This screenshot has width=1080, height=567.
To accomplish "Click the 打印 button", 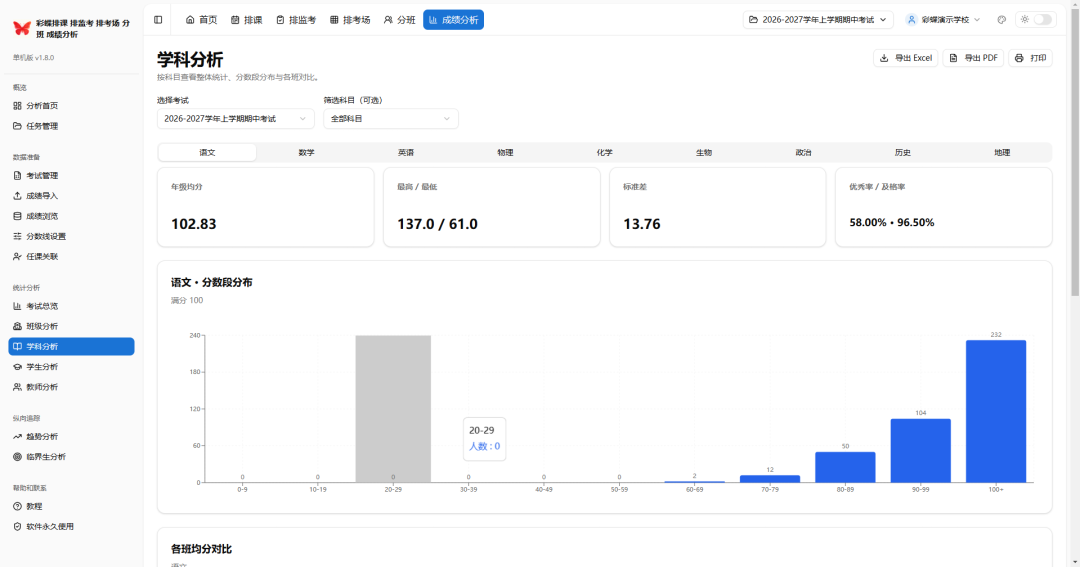I will [x=1030, y=58].
